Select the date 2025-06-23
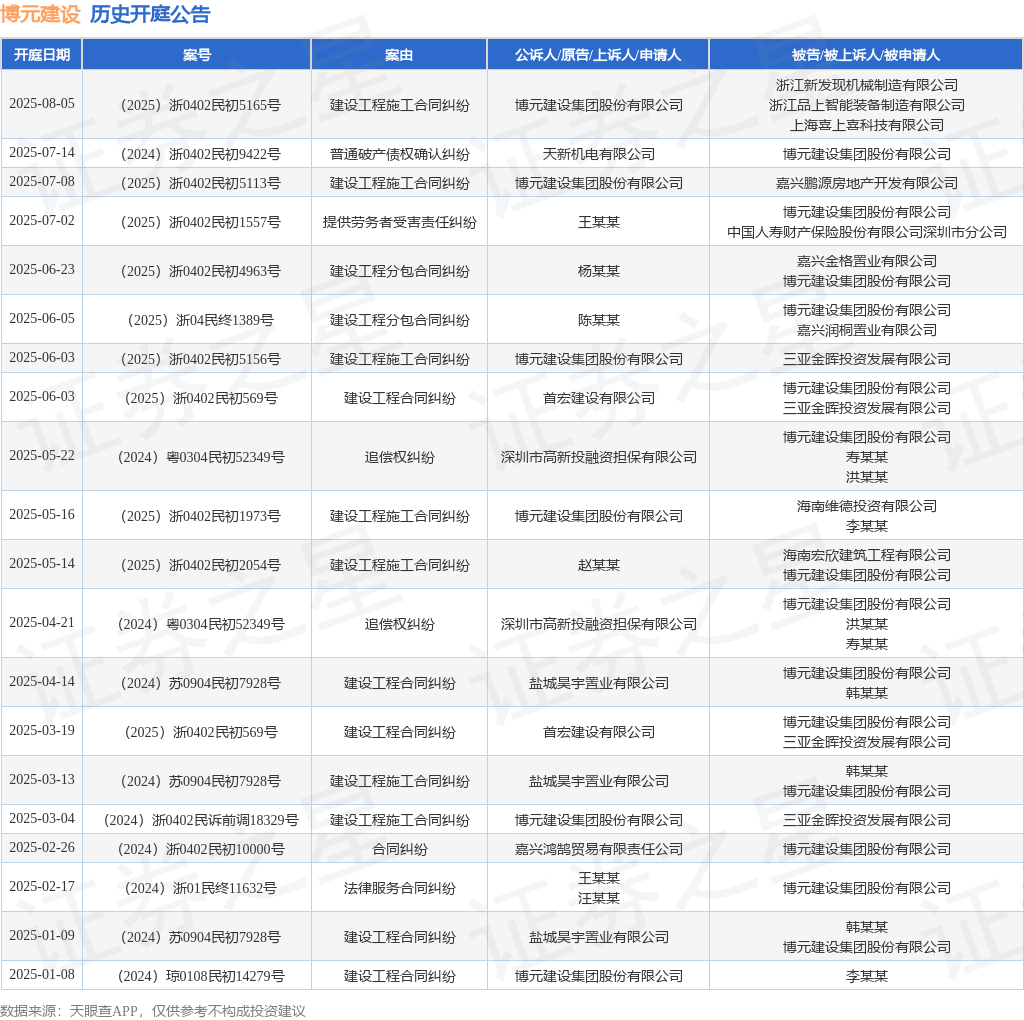Screen dimensions: 1024x1020 pyautogui.click(x=42, y=270)
